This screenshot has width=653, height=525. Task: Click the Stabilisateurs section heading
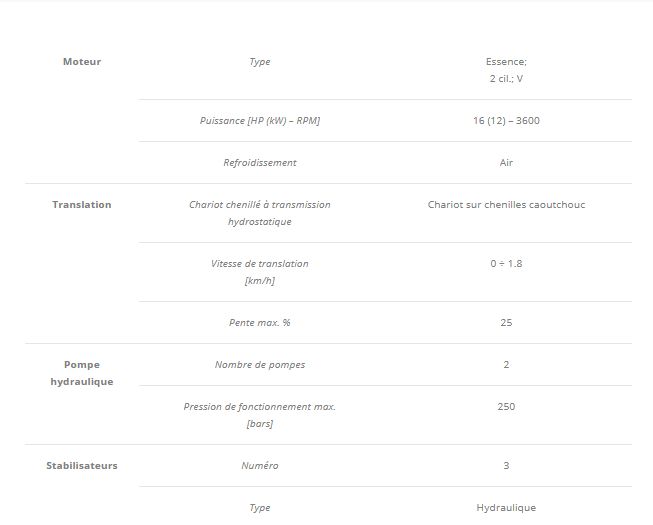82,466
